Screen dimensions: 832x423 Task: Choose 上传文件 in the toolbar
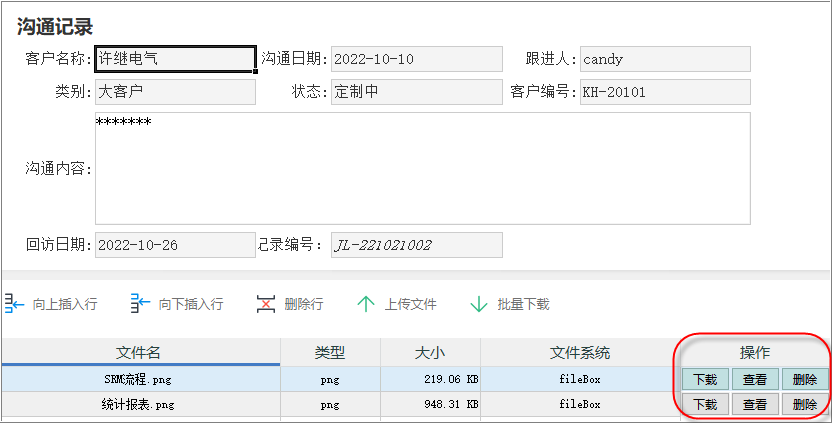click(x=410, y=304)
